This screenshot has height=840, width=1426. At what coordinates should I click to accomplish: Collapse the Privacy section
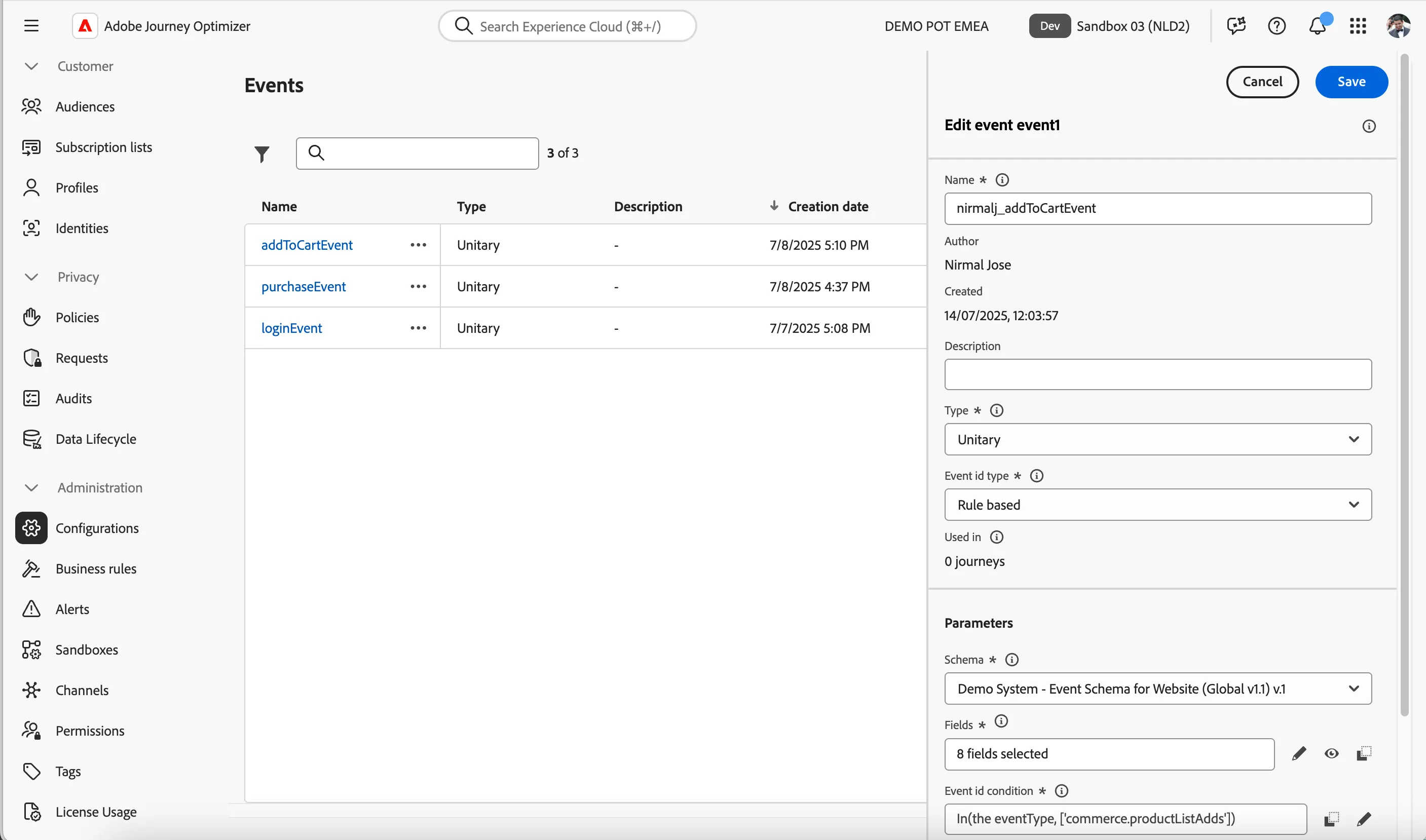tap(32, 277)
